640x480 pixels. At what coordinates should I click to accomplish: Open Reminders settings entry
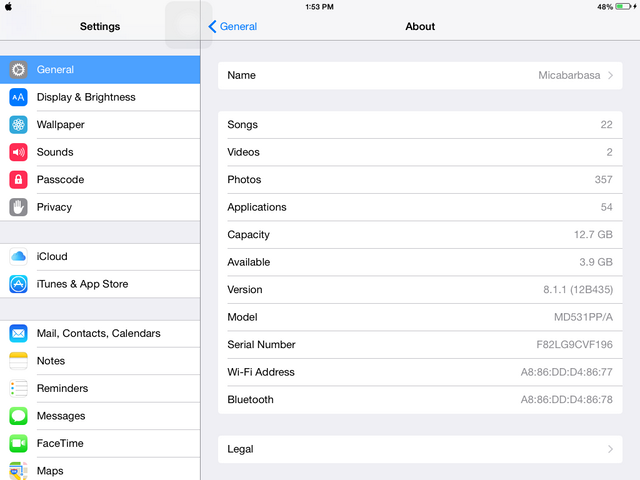62,388
